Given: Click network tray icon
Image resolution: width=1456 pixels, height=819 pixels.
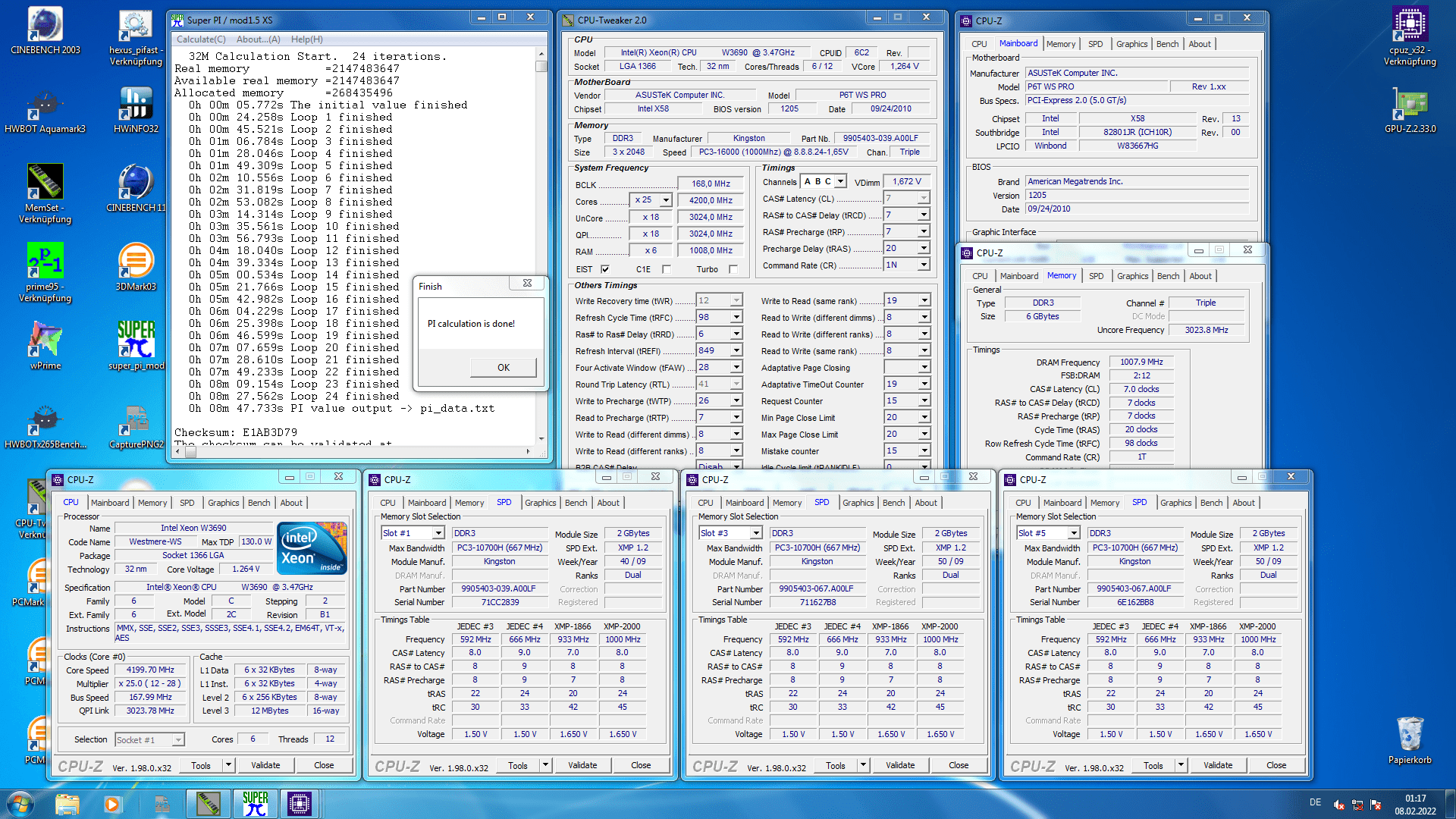Looking at the screenshot, I should (1357, 805).
